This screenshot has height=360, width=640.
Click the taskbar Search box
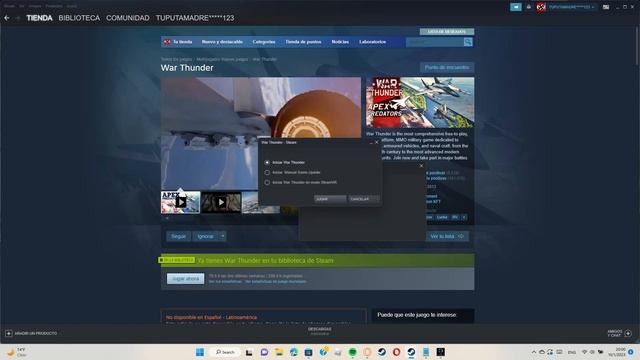pos(225,352)
